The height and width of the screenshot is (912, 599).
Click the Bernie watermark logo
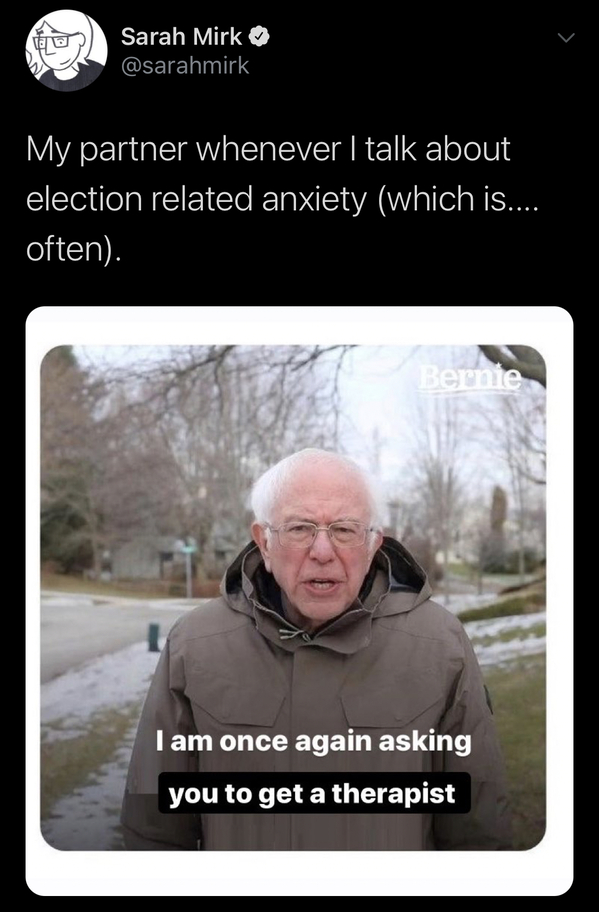point(470,379)
